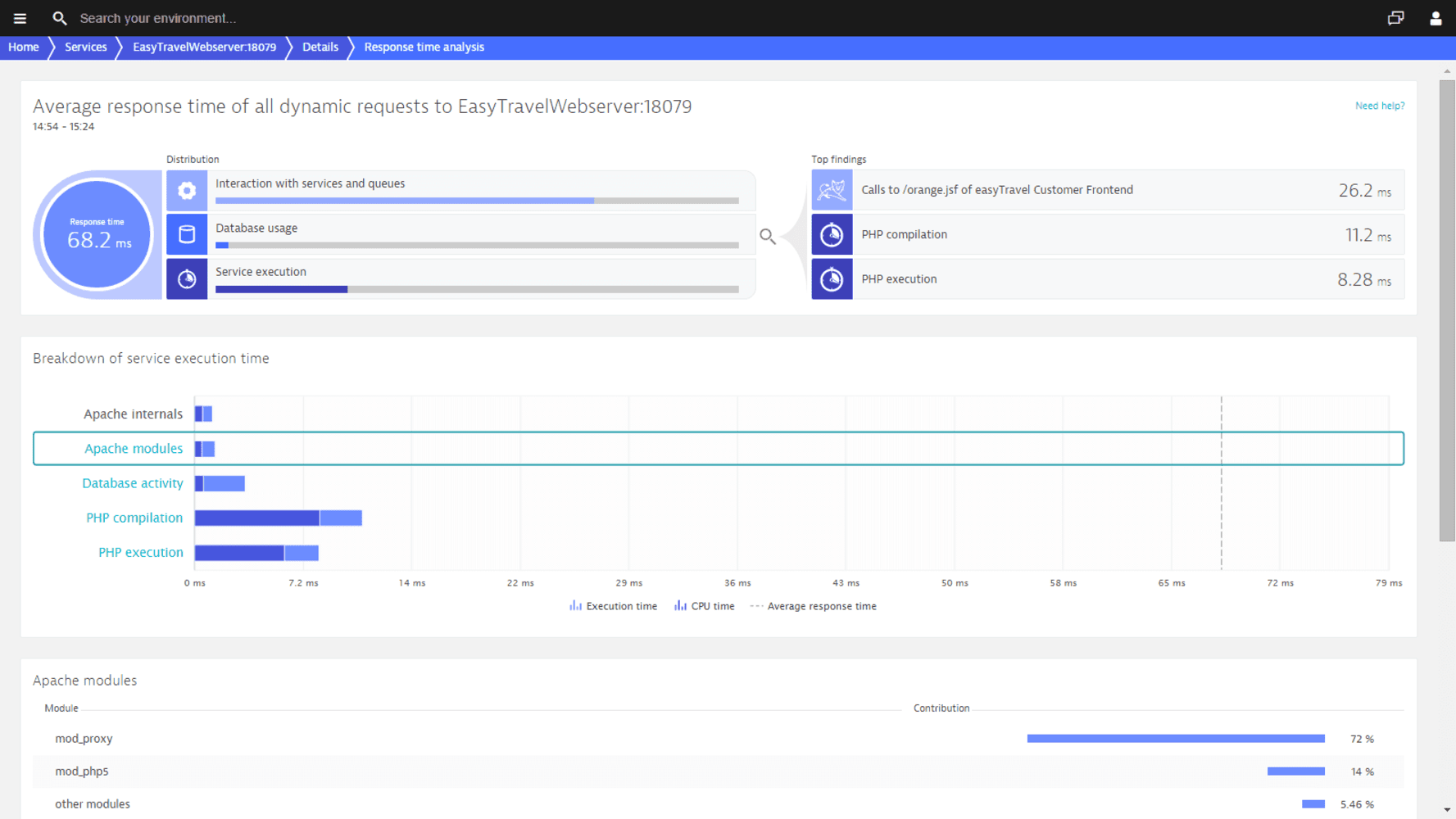Select the Apache modules breakdown row
1456x819 pixels.
(719, 449)
